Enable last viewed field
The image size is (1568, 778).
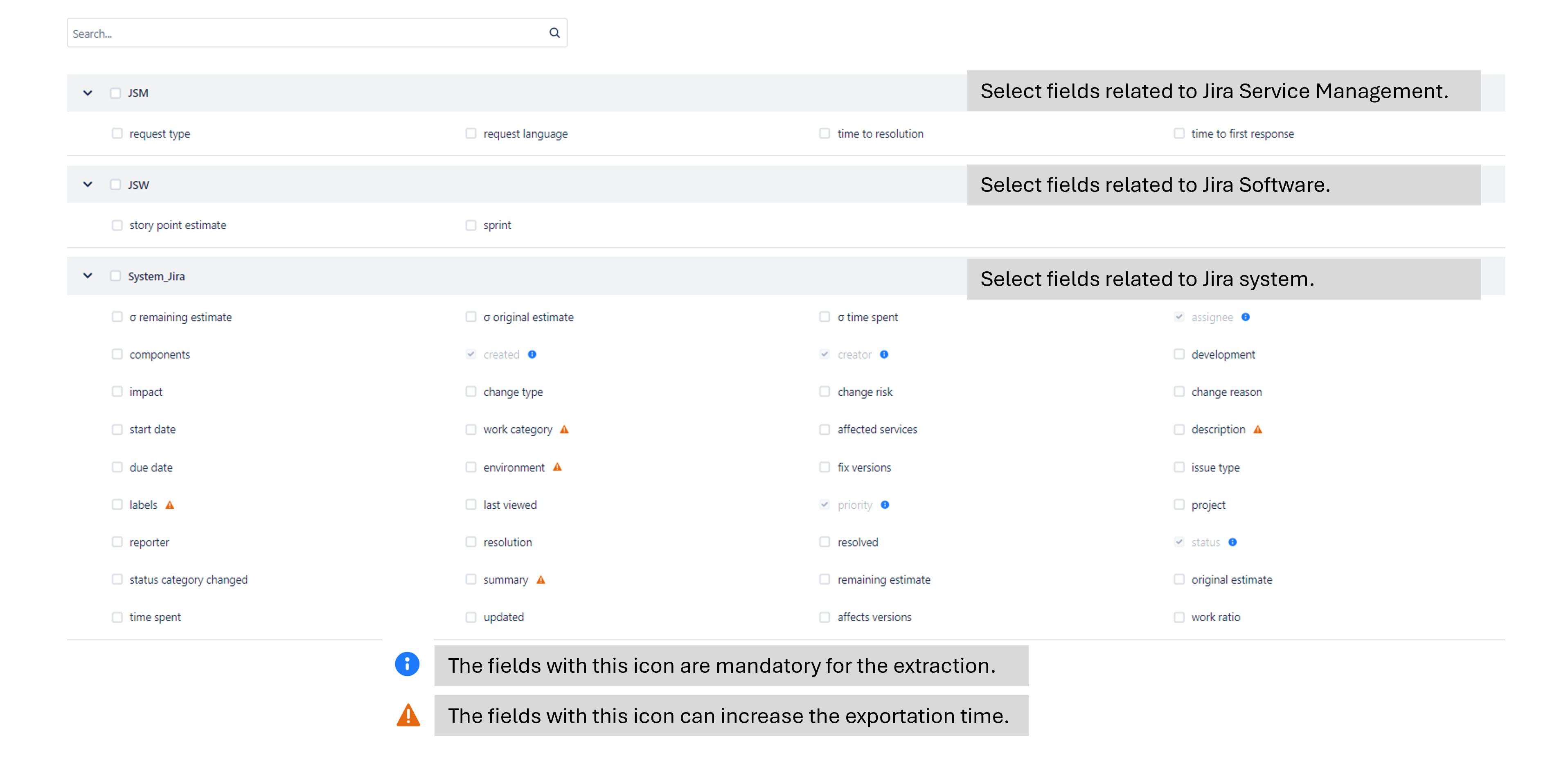tap(471, 505)
